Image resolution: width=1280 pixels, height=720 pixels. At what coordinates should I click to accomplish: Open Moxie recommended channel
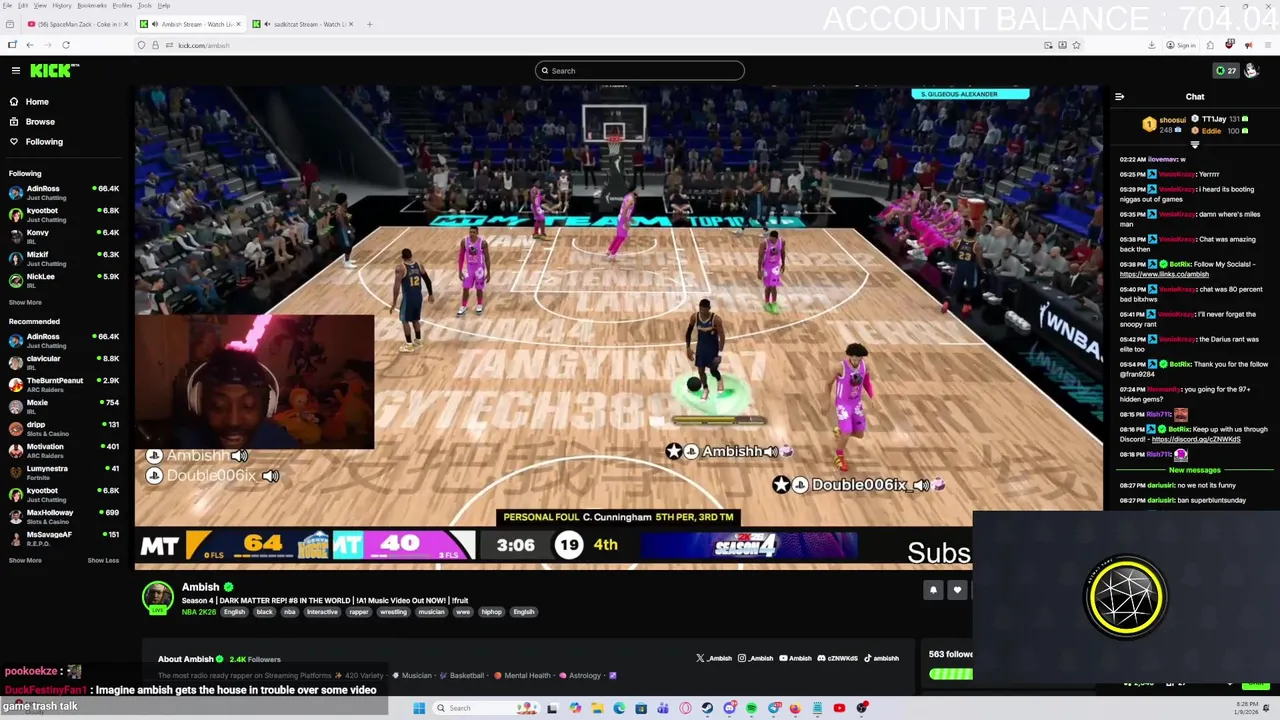click(64, 406)
